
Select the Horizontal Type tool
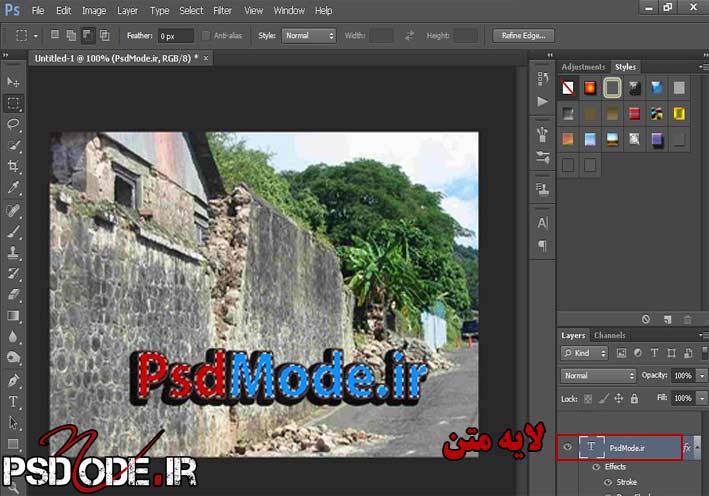coord(13,402)
